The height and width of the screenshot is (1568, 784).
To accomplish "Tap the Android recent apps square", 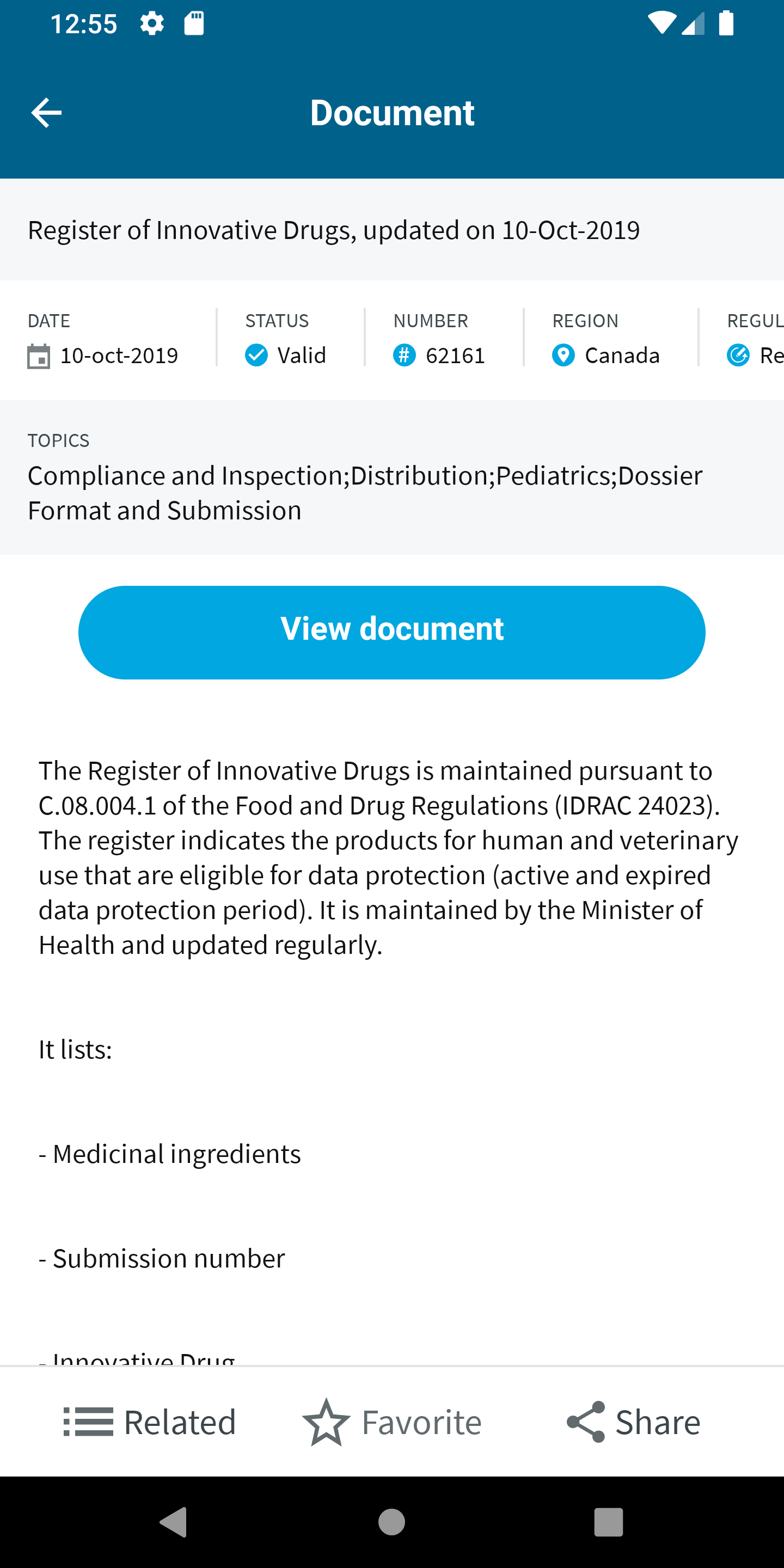I will [609, 1522].
